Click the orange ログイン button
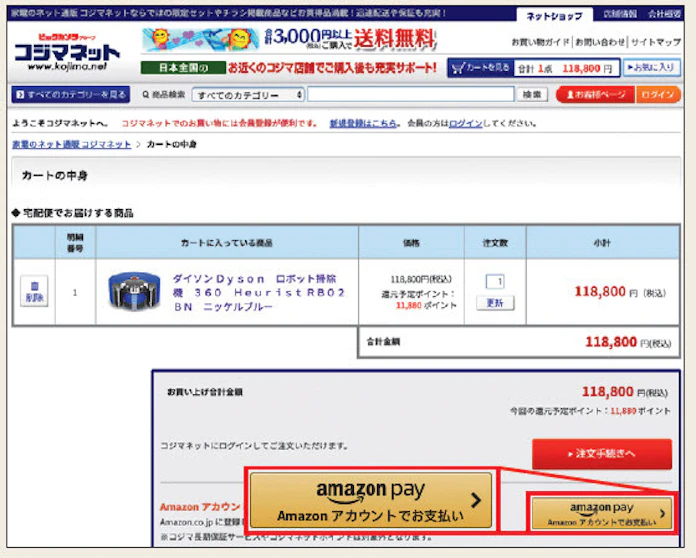Screen dimensions: 696x558 coord(658,95)
